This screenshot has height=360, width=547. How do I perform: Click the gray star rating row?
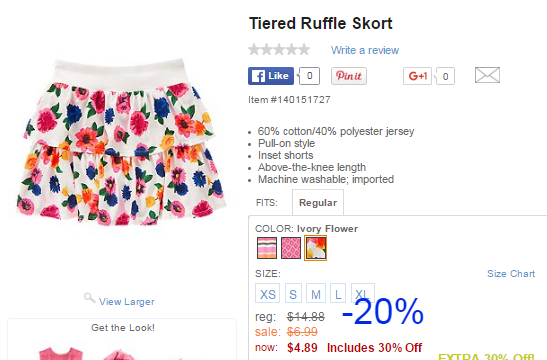[279, 50]
